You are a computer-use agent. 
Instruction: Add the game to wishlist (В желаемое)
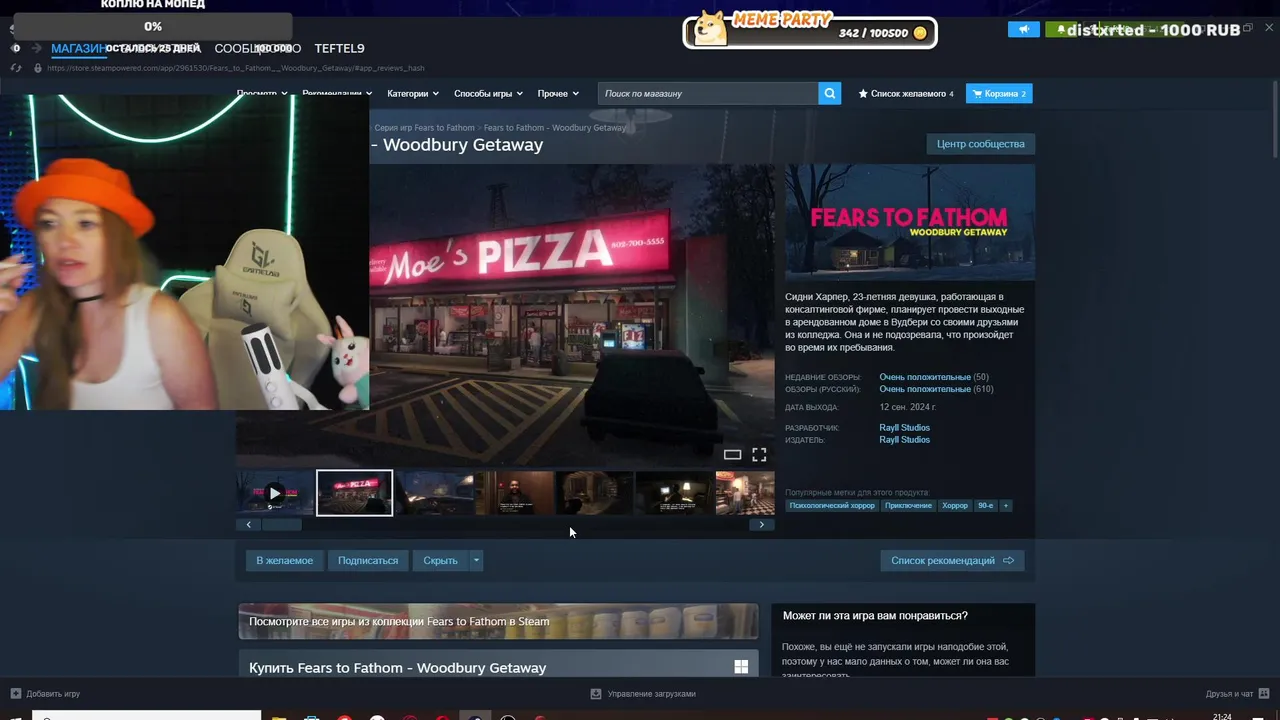[284, 560]
